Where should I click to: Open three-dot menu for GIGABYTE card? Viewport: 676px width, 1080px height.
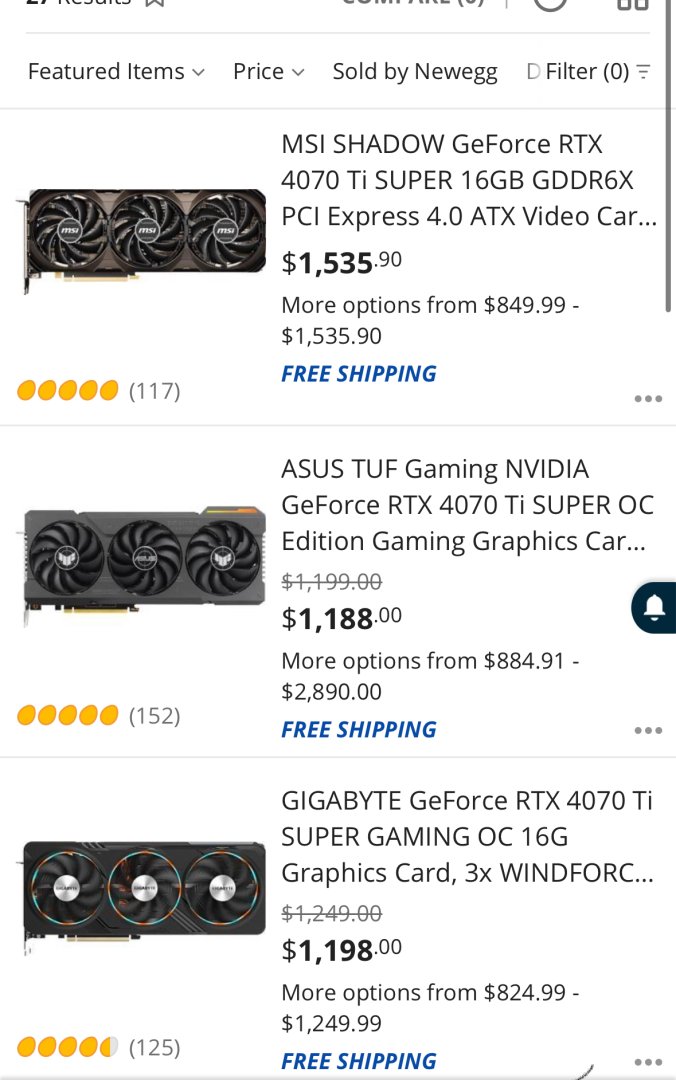click(648, 1062)
